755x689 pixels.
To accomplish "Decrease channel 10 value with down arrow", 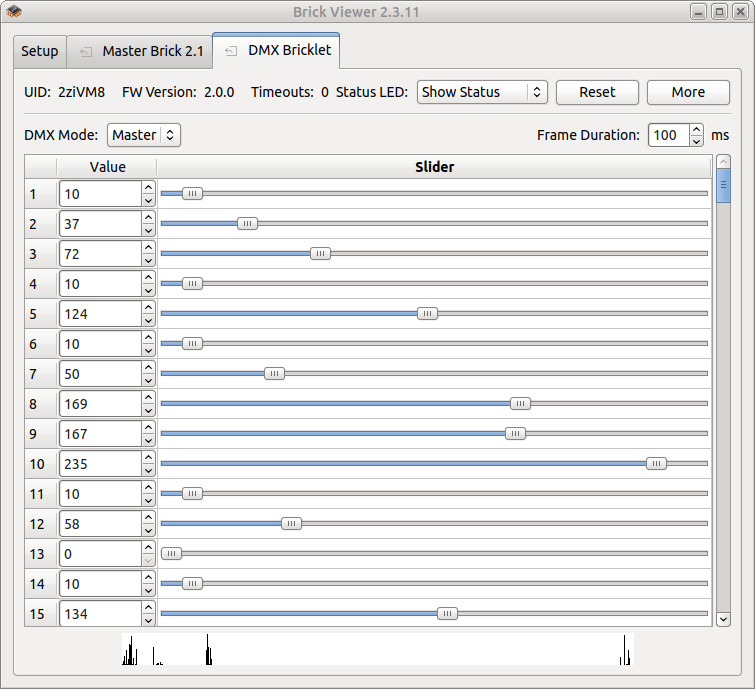I will pos(148,470).
